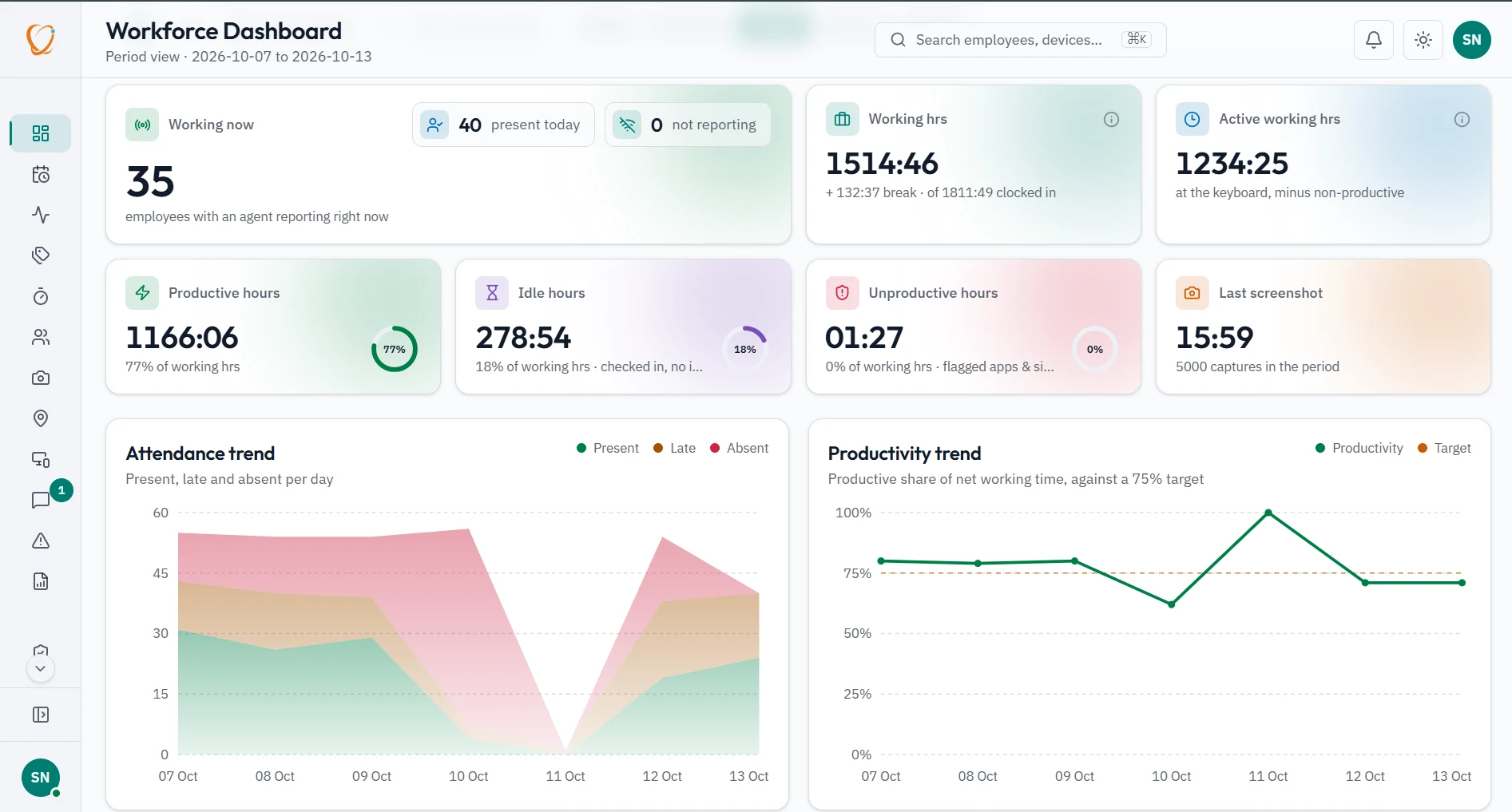Click the info icon on Working hrs card
Screen dimensions: 1512x812
click(x=1111, y=120)
